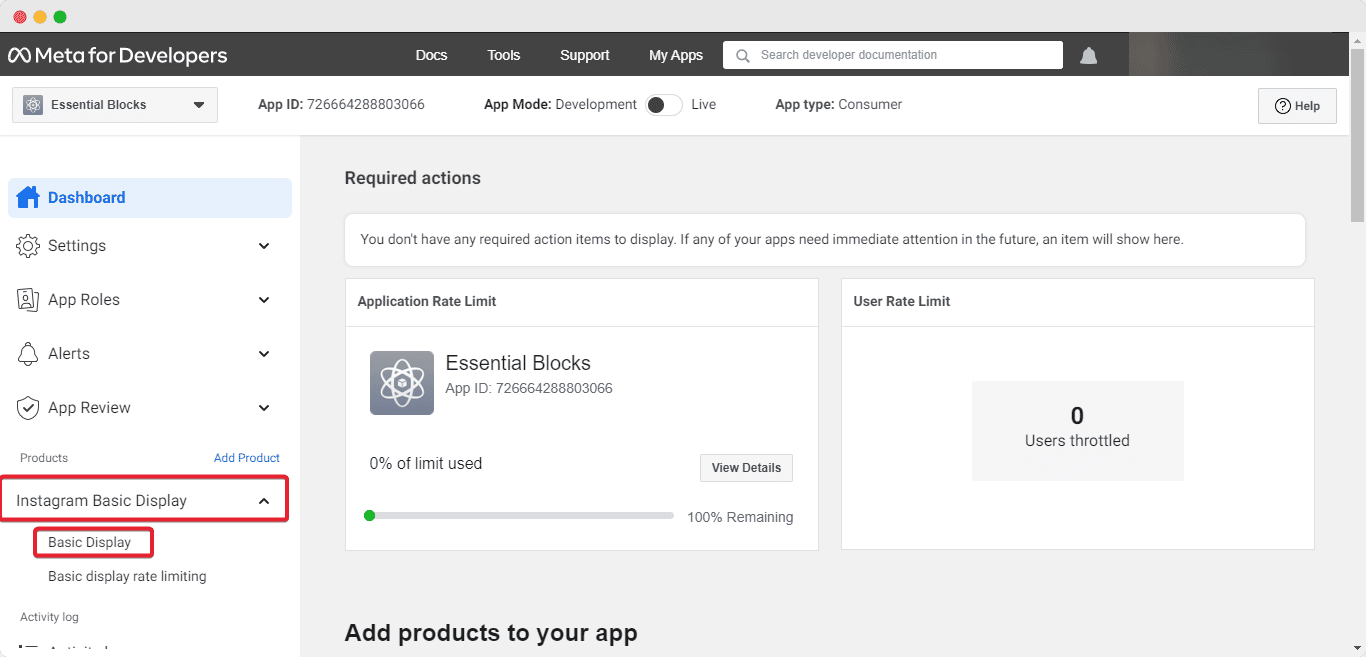
Task: Click the Dashboard home icon
Action: 28,197
